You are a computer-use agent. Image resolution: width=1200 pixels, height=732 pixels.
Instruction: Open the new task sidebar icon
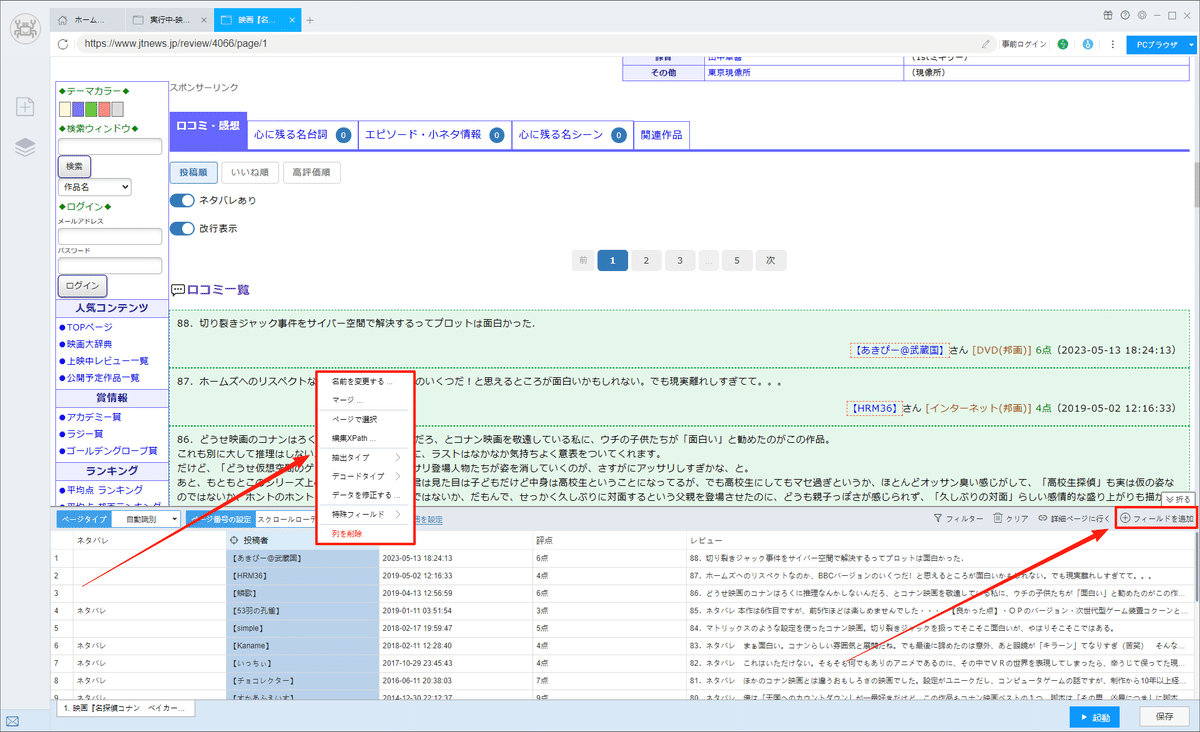[25, 106]
